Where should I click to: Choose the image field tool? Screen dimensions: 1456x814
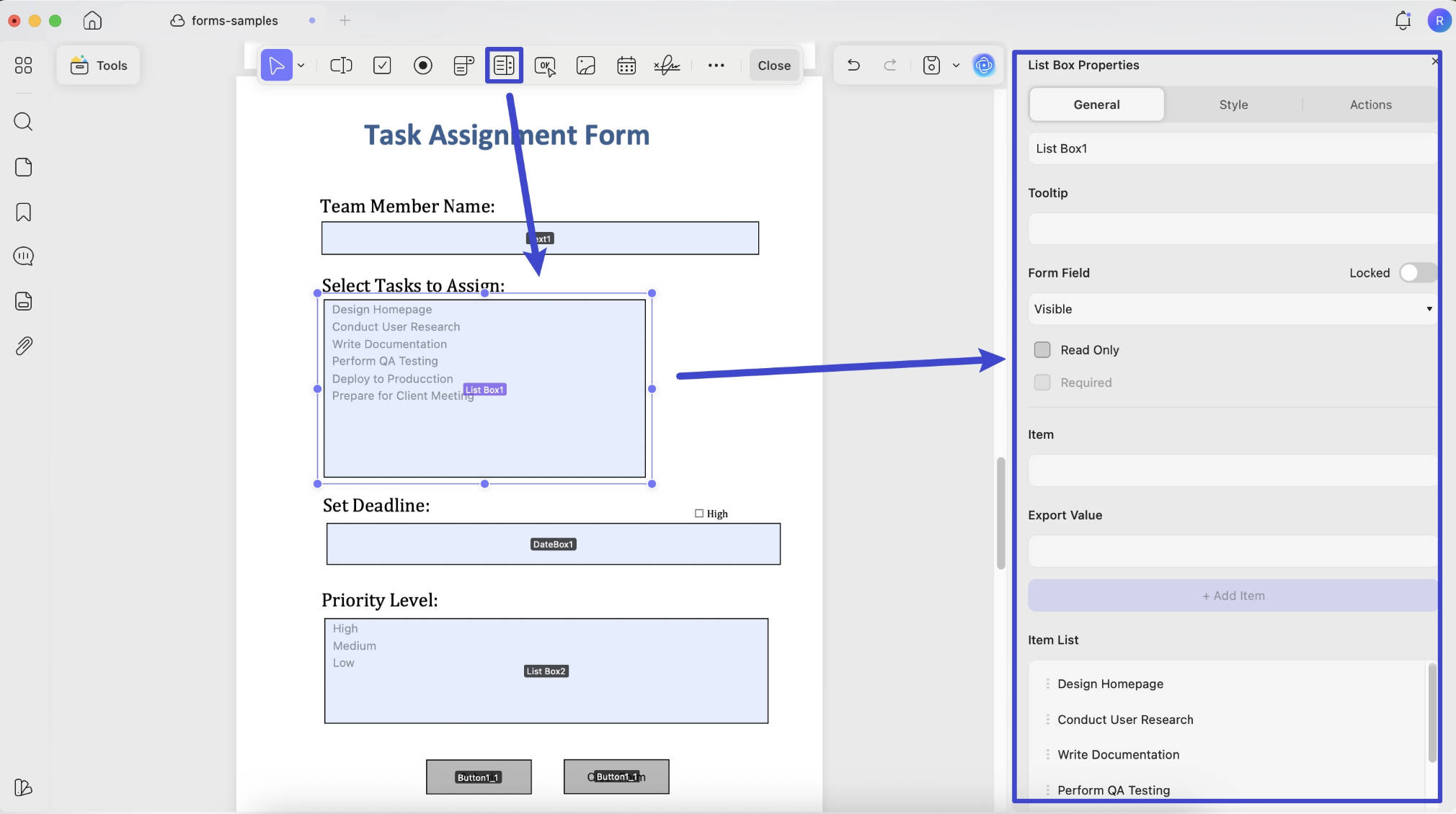tap(586, 66)
